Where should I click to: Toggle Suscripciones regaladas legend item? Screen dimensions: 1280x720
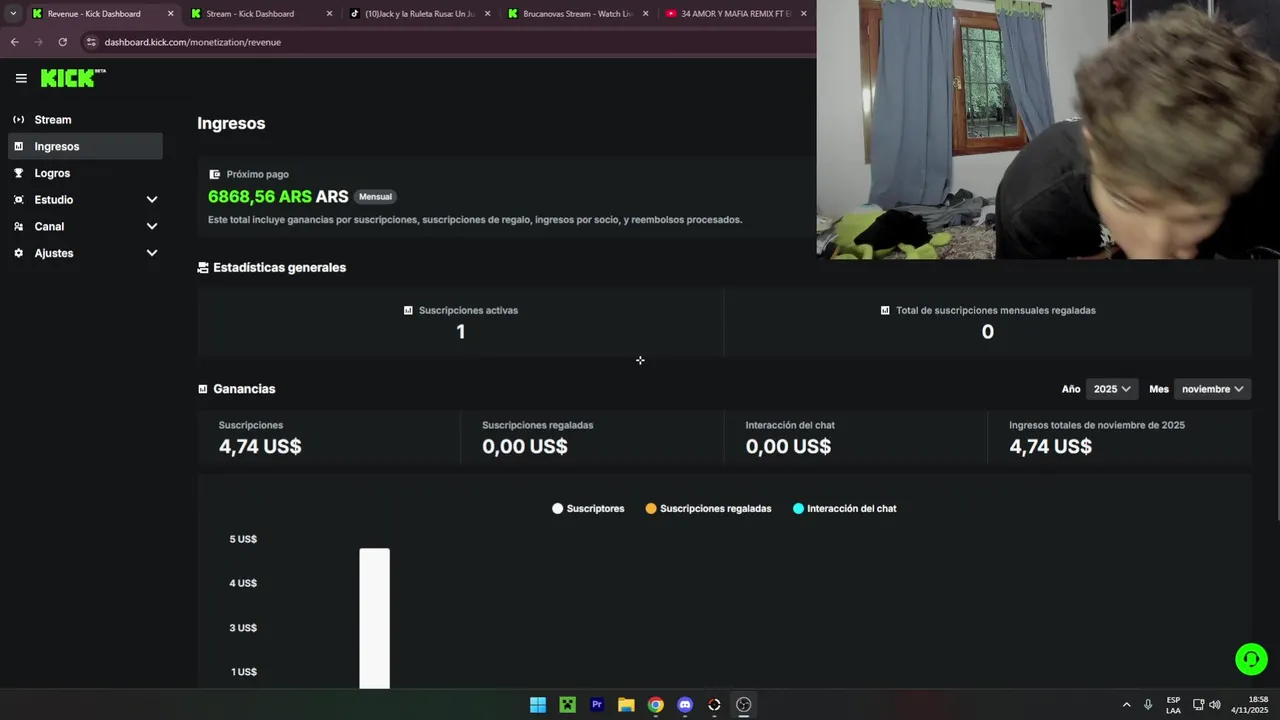708,509
